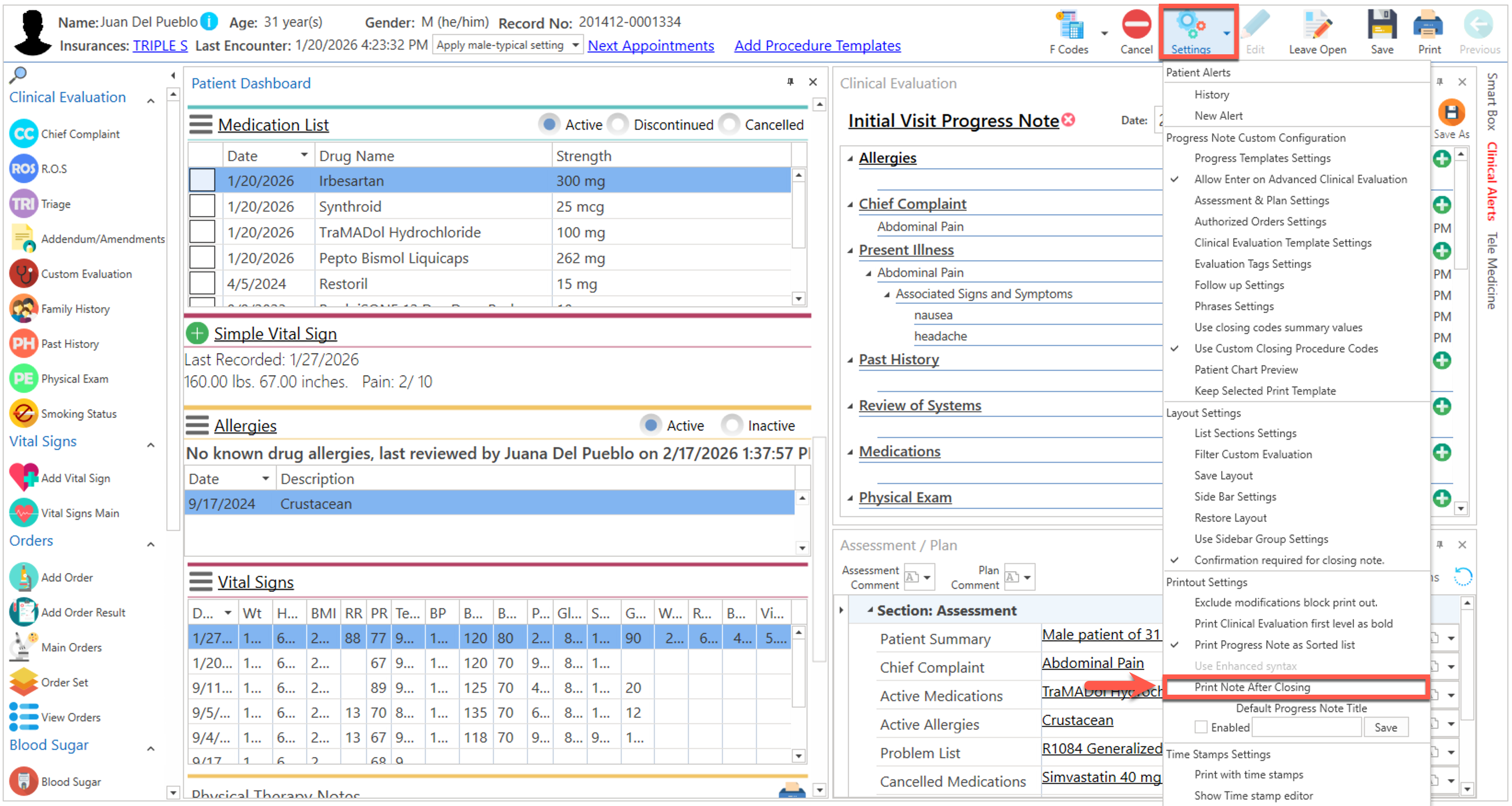The image size is (1512, 806).
Task: Select Print Note After Closing option
Action: coord(1251,687)
